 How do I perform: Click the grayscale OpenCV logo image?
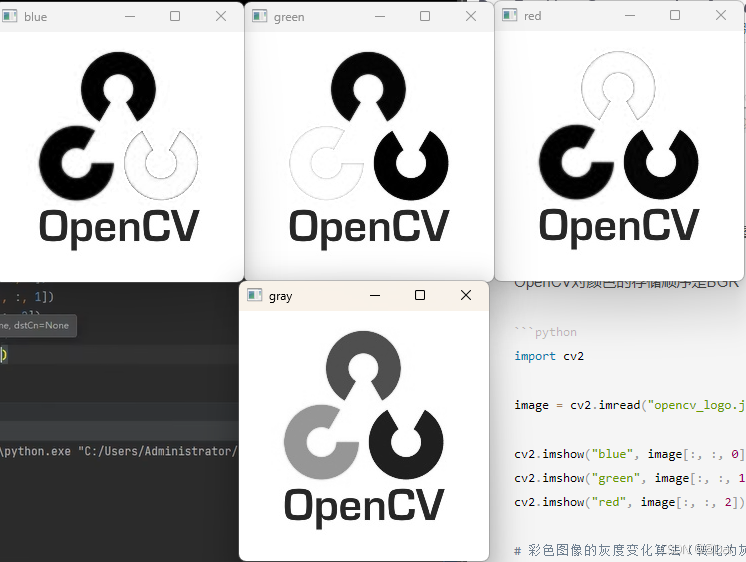pyautogui.click(x=364, y=430)
